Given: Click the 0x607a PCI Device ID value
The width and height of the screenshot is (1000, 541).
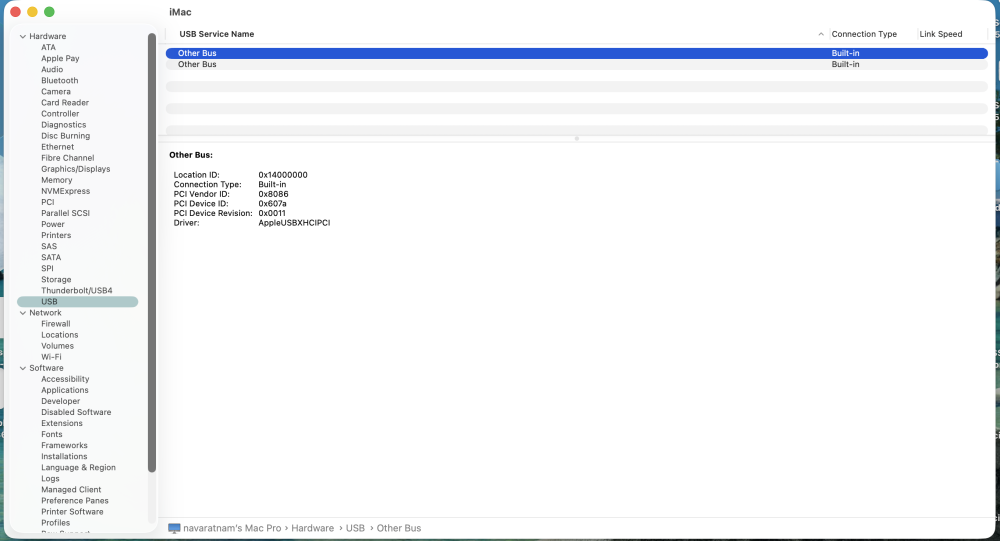Looking at the screenshot, I should 272,204.
